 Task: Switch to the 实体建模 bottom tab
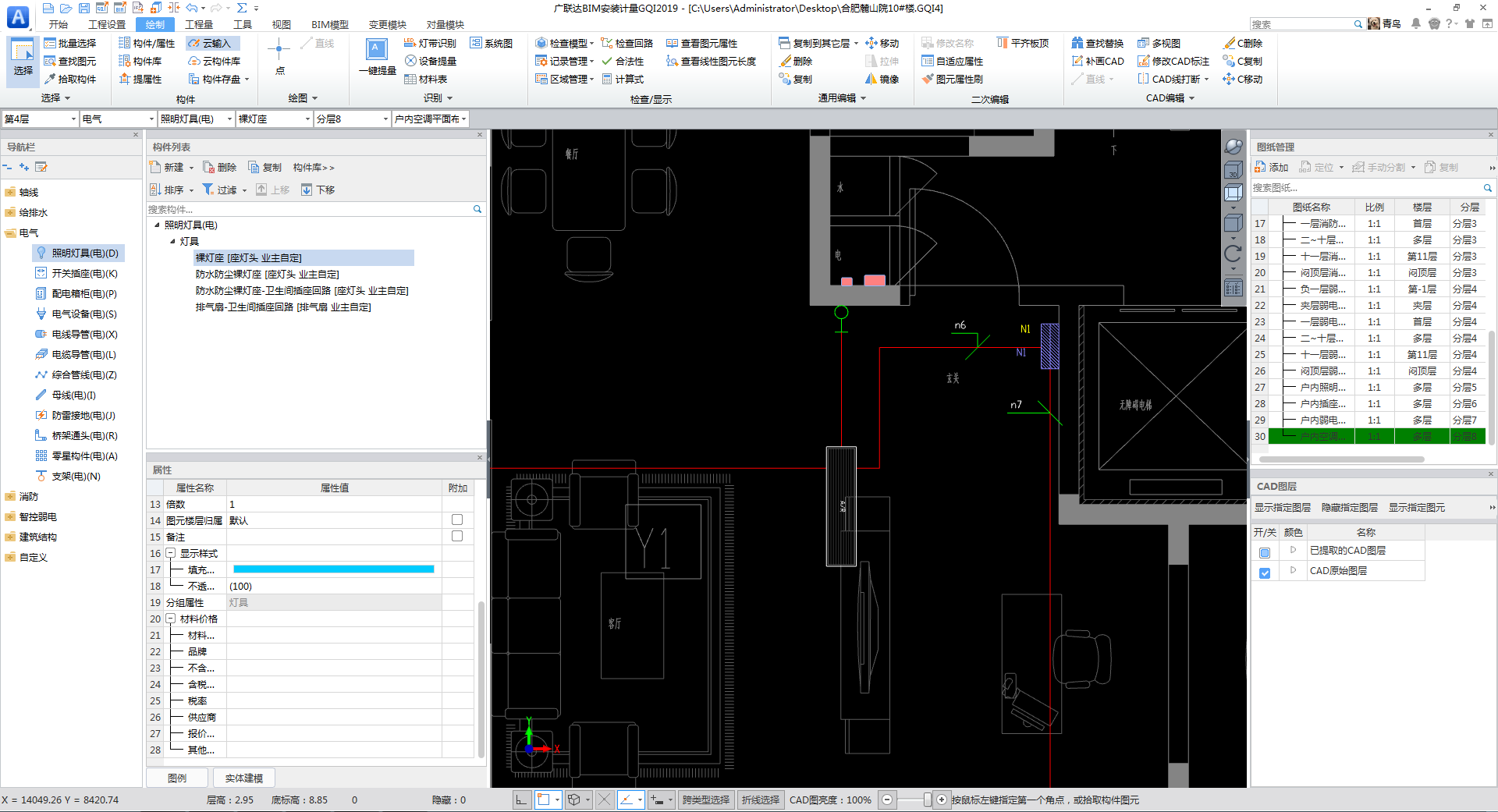coord(243,778)
